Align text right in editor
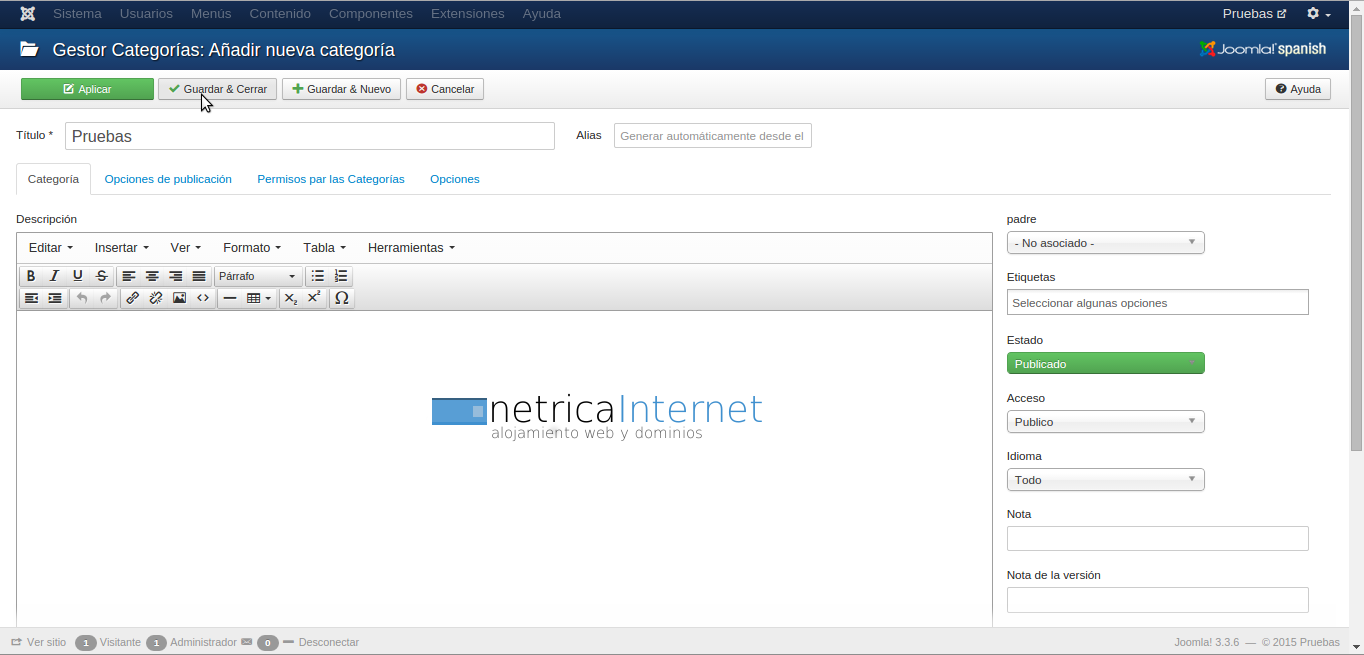 (x=176, y=276)
